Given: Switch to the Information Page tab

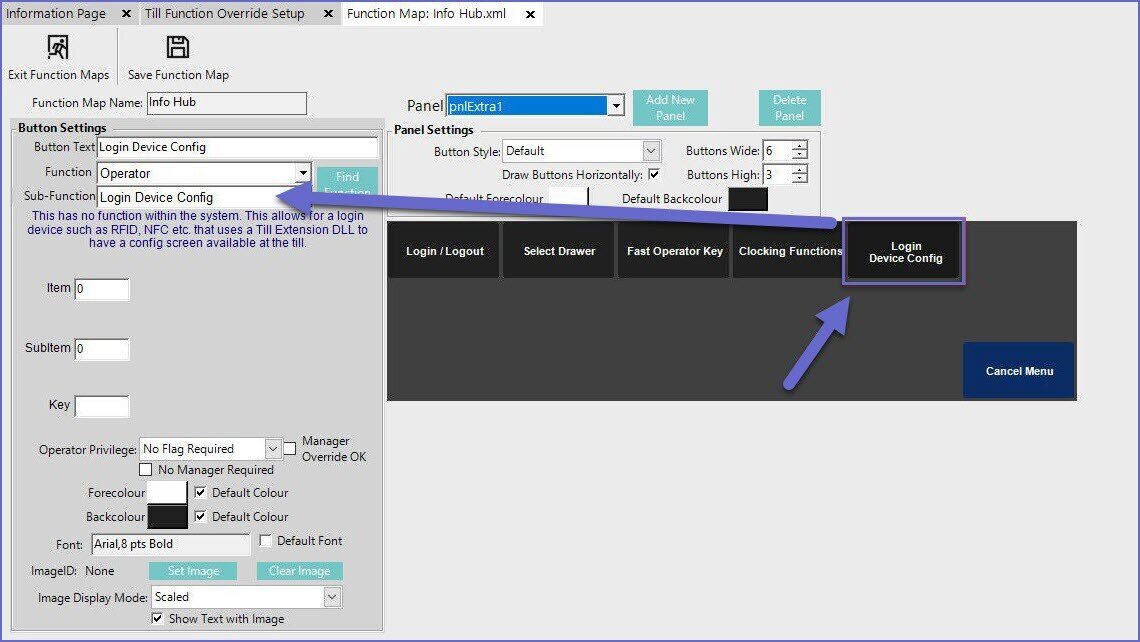Looking at the screenshot, I should [56, 14].
